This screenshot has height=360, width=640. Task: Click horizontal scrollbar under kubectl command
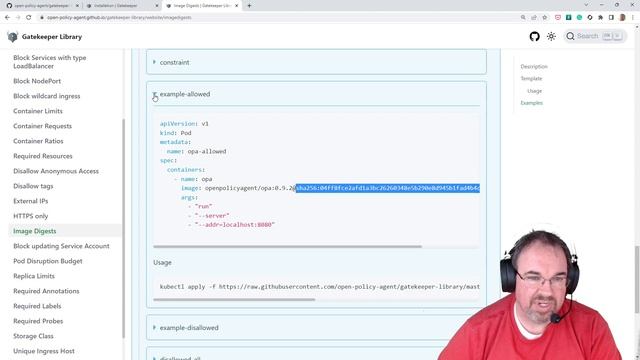234,300
